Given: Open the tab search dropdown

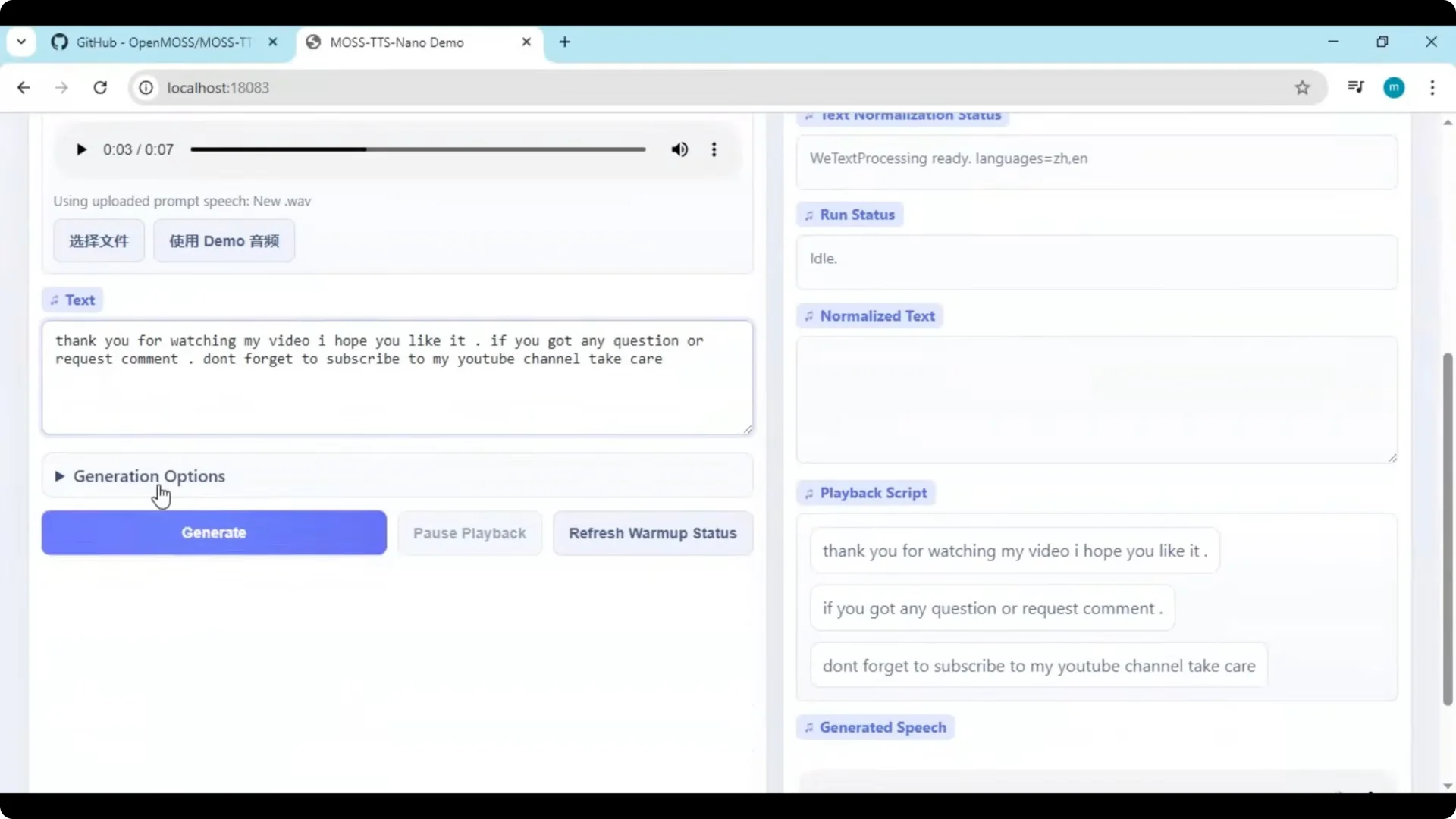Looking at the screenshot, I should tap(21, 42).
